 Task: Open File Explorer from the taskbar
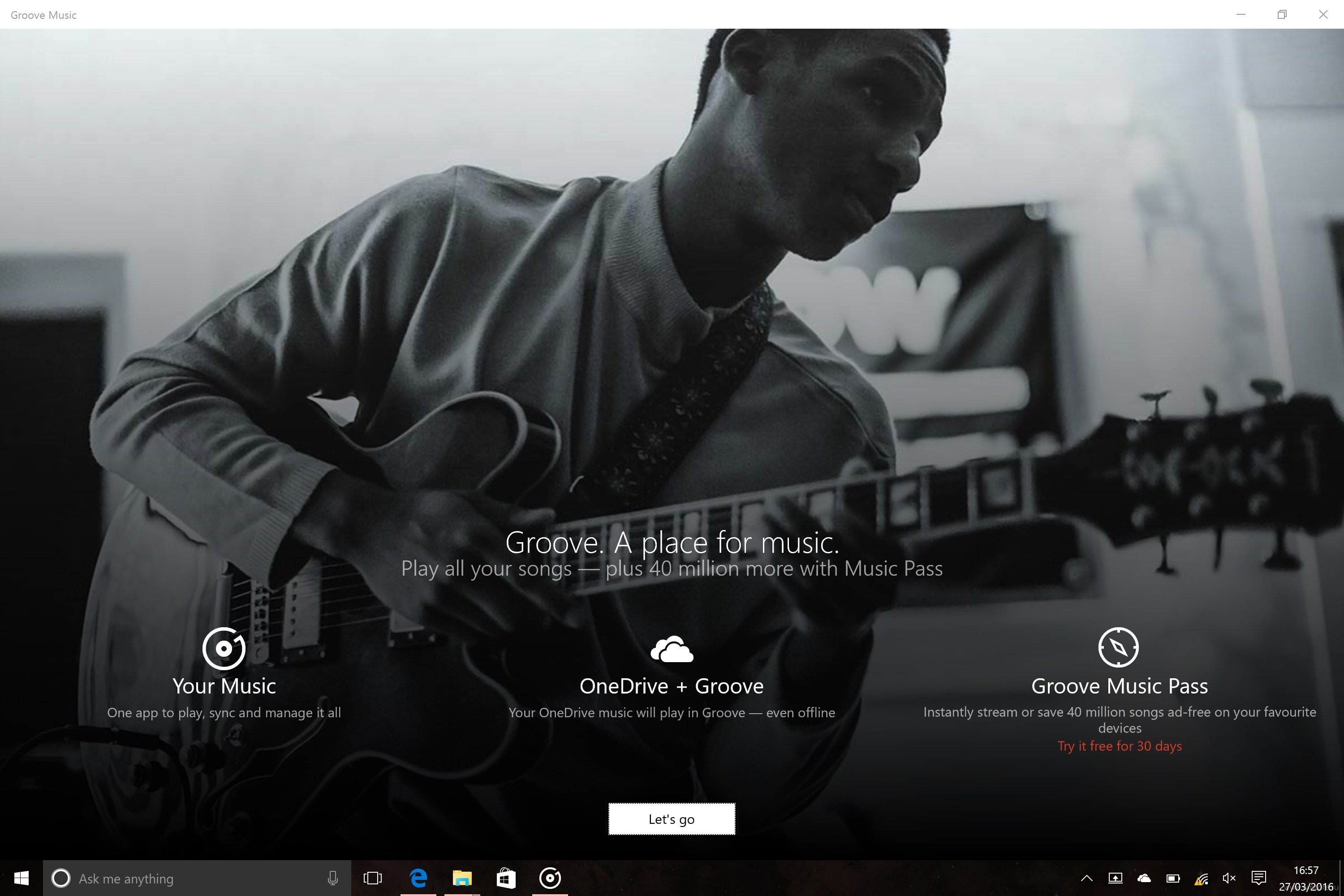coord(462,878)
